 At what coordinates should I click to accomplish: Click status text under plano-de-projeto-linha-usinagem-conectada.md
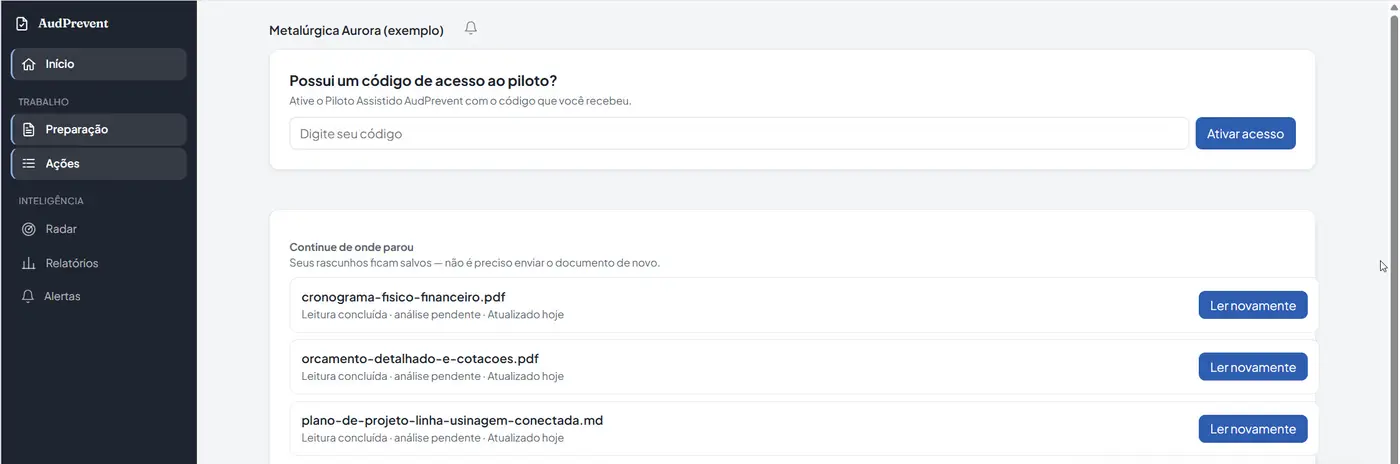click(433, 438)
